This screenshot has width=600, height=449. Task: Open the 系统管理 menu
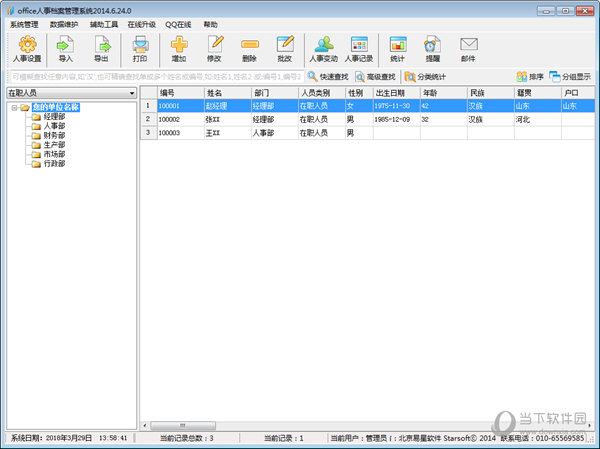[x=24, y=23]
